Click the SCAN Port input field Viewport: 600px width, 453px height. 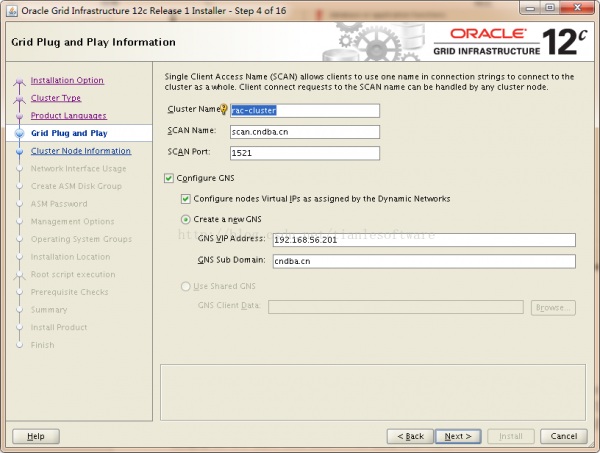click(x=305, y=153)
